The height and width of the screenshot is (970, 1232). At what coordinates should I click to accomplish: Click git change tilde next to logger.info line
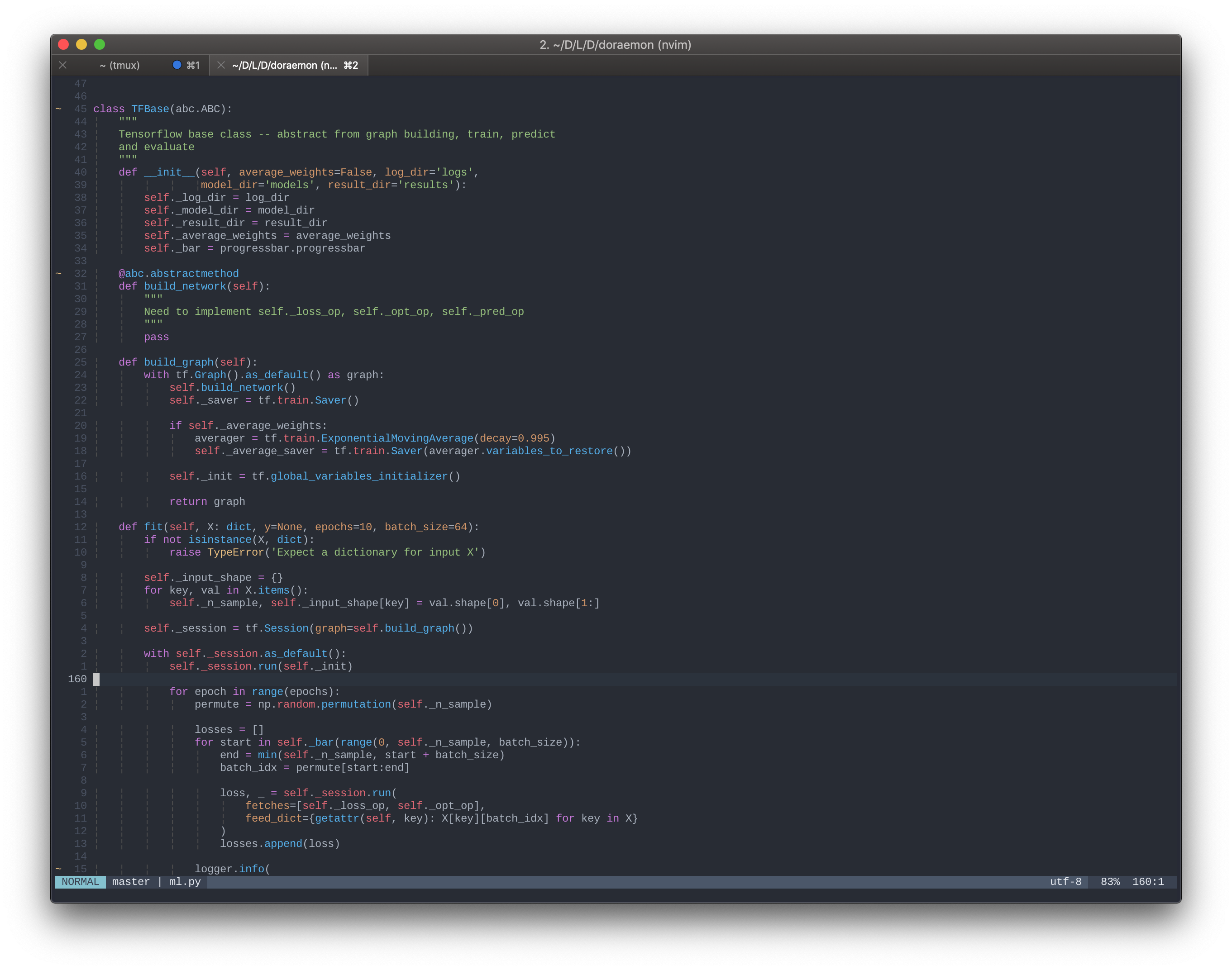58,869
